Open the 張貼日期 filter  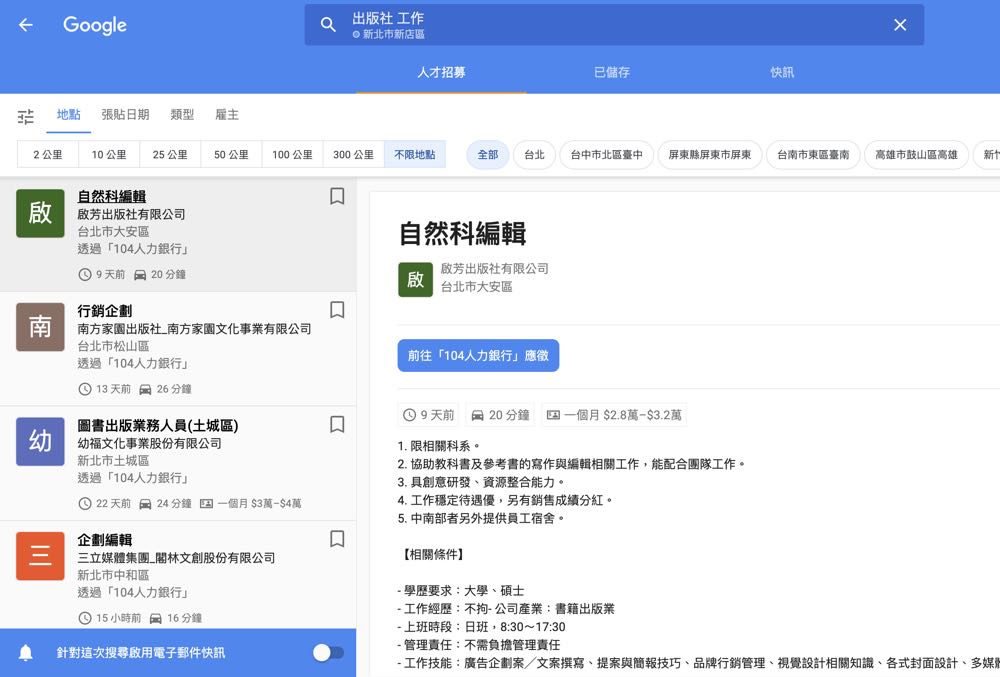pos(125,115)
